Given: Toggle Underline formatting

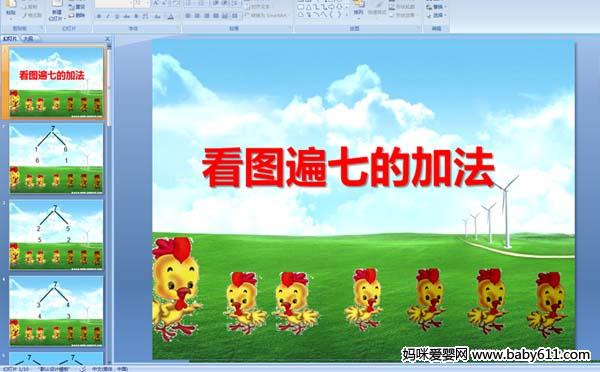Looking at the screenshot, I should [x=117, y=16].
